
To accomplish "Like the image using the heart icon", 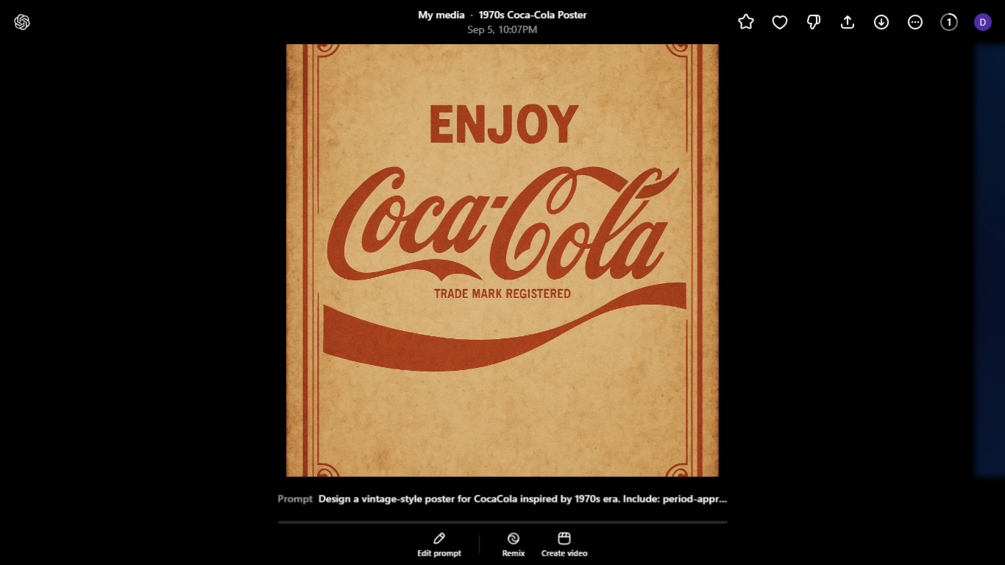I will (x=780, y=22).
